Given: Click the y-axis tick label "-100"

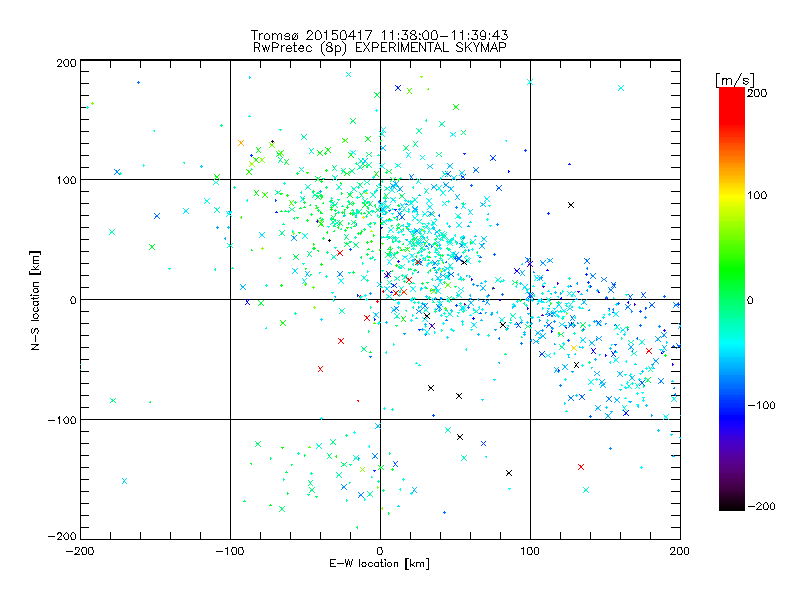Looking at the screenshot, I should pos(62,420).
